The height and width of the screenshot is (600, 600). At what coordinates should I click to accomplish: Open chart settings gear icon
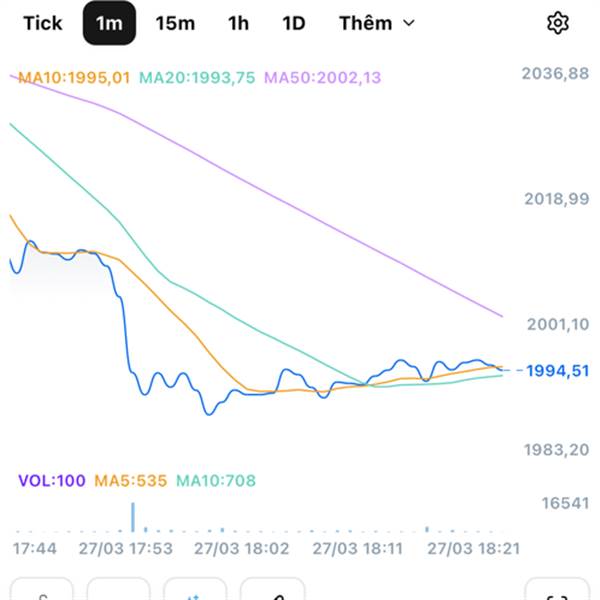point(557,23)
